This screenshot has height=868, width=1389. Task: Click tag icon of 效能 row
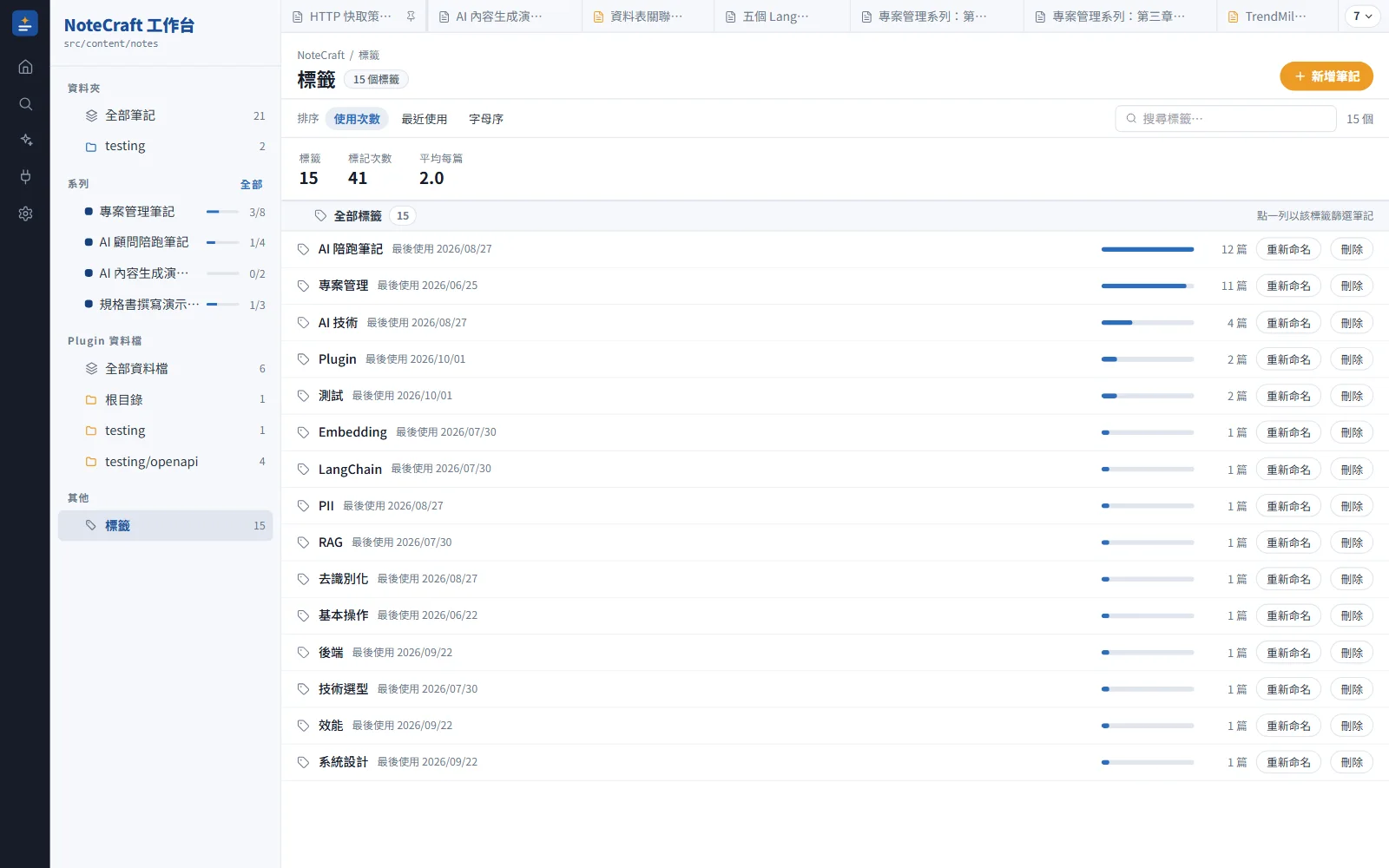pyautogui.click(x=303, y=726)
